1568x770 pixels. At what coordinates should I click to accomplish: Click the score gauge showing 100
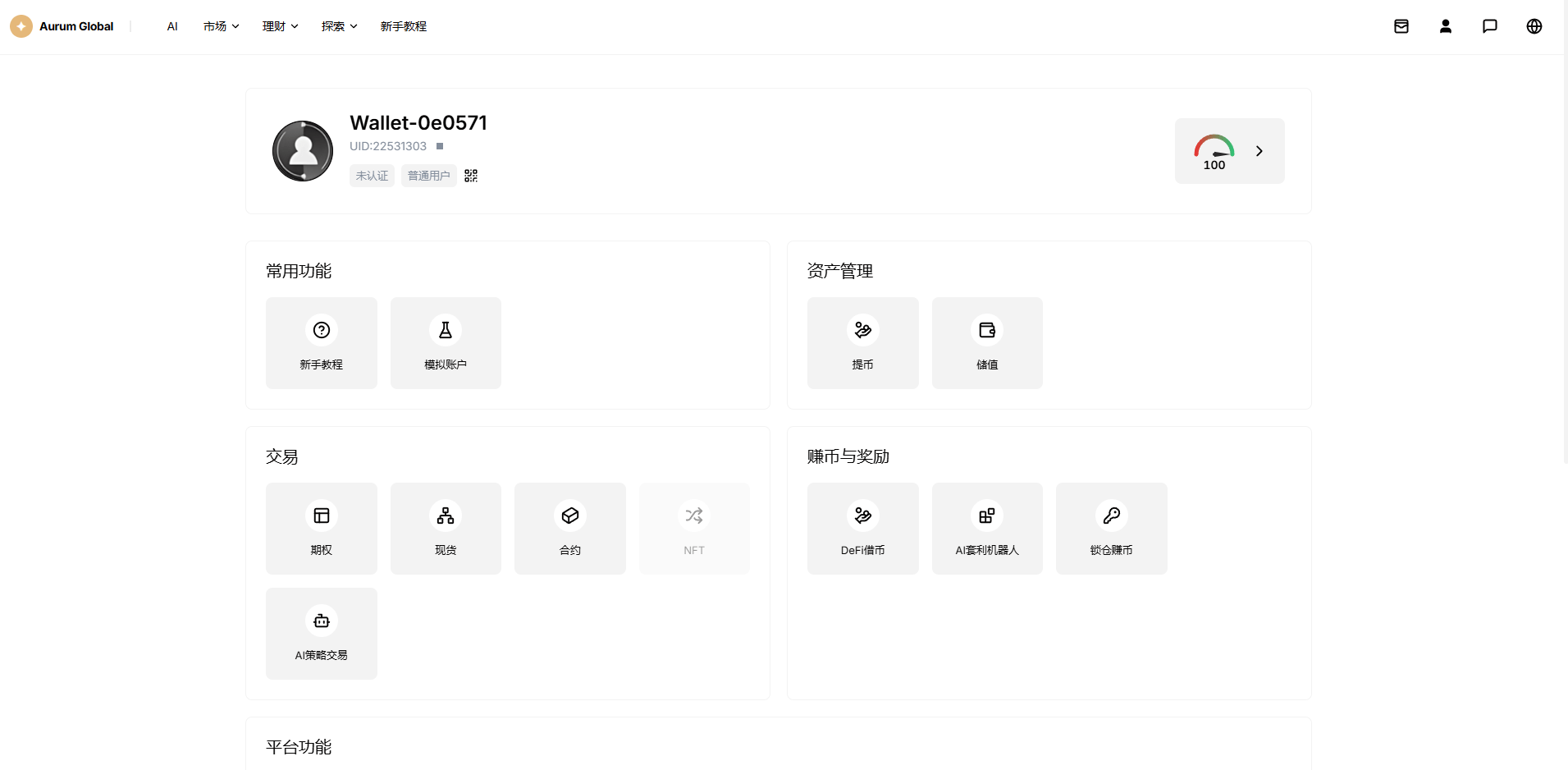click(1214, 153)
